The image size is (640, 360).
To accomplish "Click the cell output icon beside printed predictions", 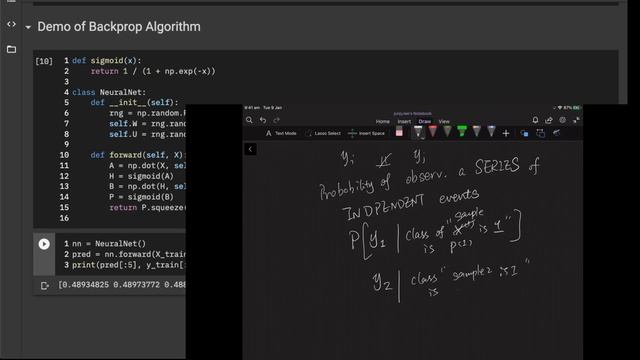I will [x=45, y=286].
